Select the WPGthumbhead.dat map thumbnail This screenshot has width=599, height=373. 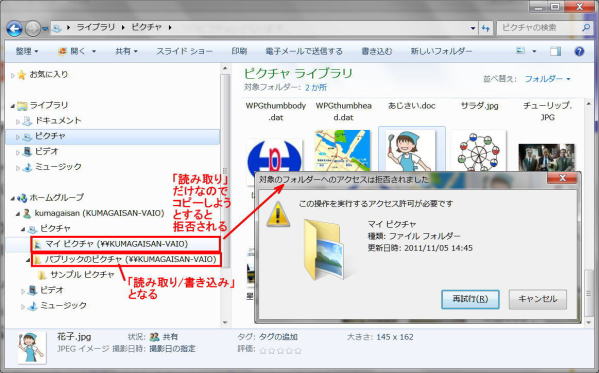pyautogui.click(x=343, y=150)
